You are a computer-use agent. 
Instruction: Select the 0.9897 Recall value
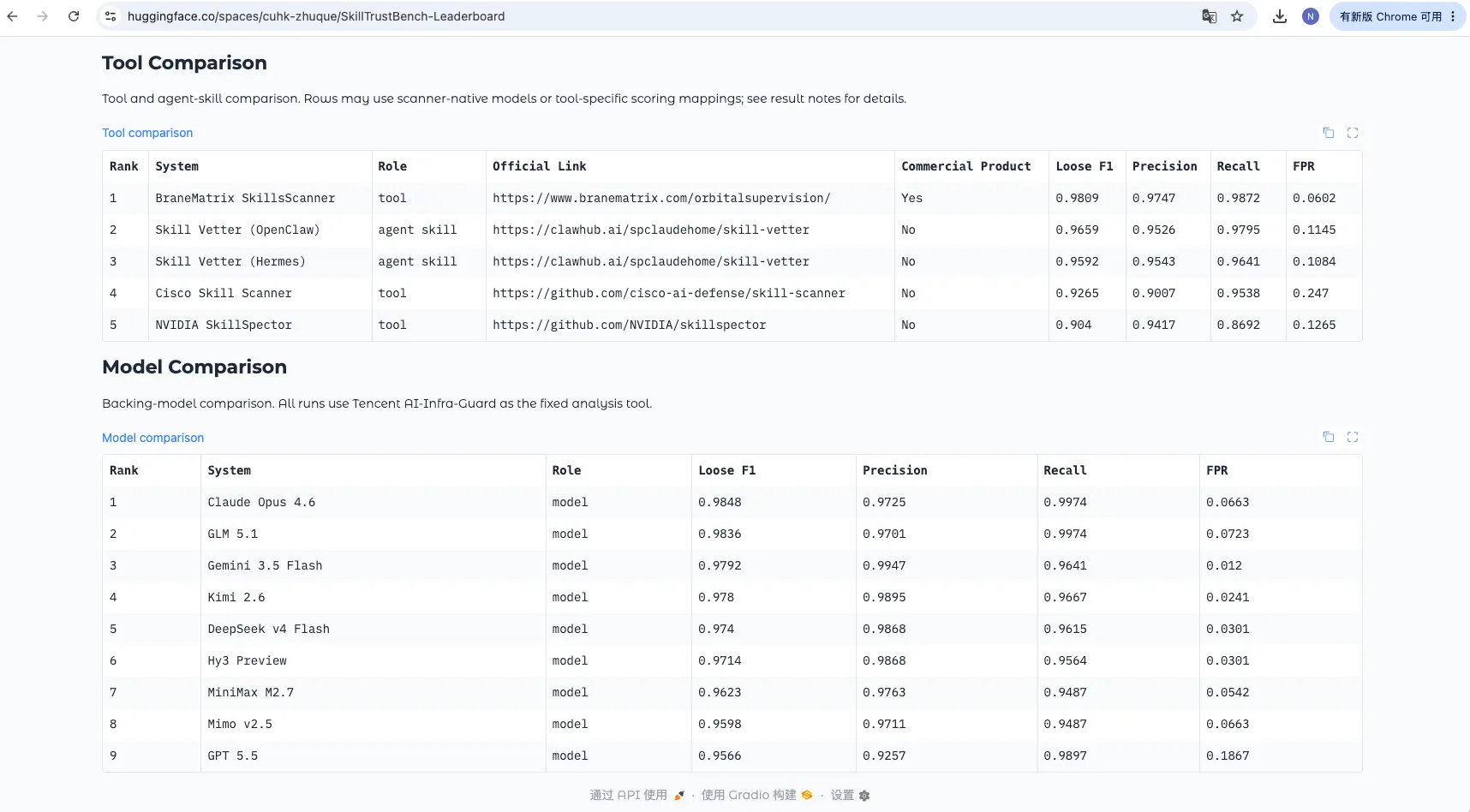point(1119,755)
